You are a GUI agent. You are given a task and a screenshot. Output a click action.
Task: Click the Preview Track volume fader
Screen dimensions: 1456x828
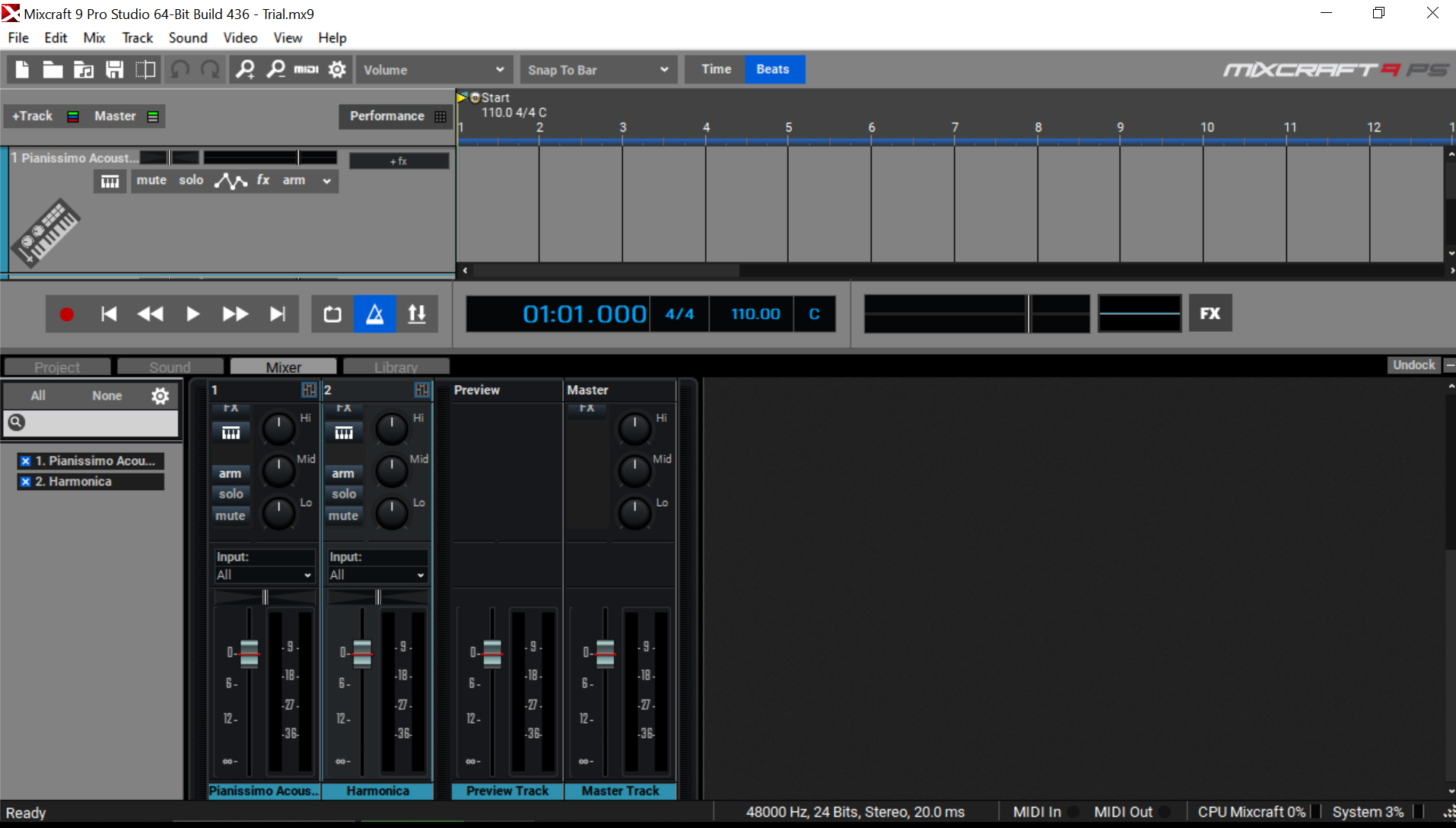493,653
